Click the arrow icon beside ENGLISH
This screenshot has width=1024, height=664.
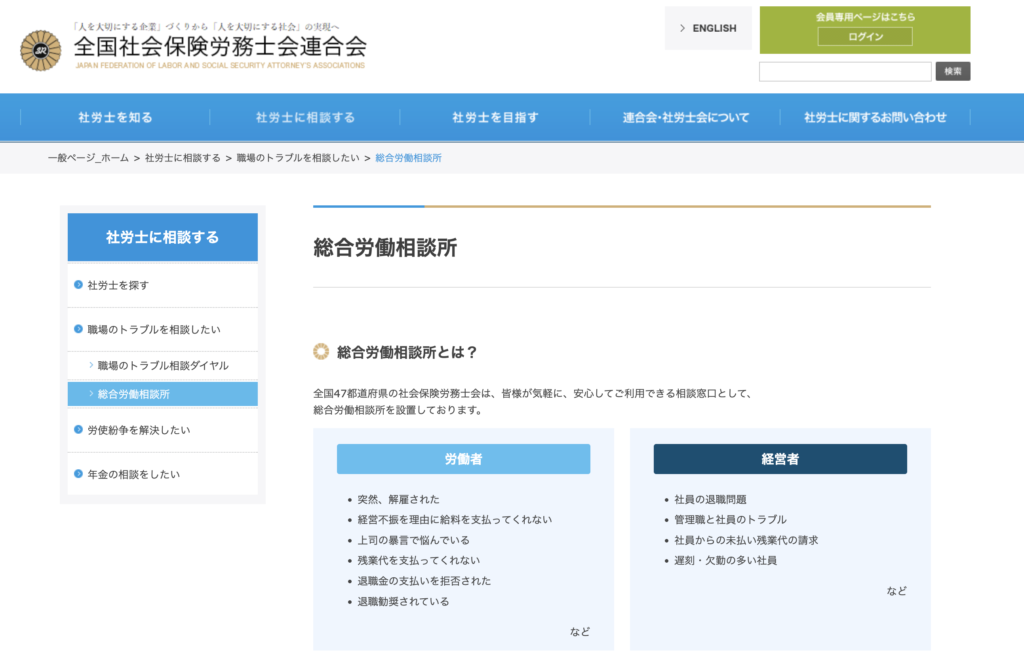tap(682, 28)
